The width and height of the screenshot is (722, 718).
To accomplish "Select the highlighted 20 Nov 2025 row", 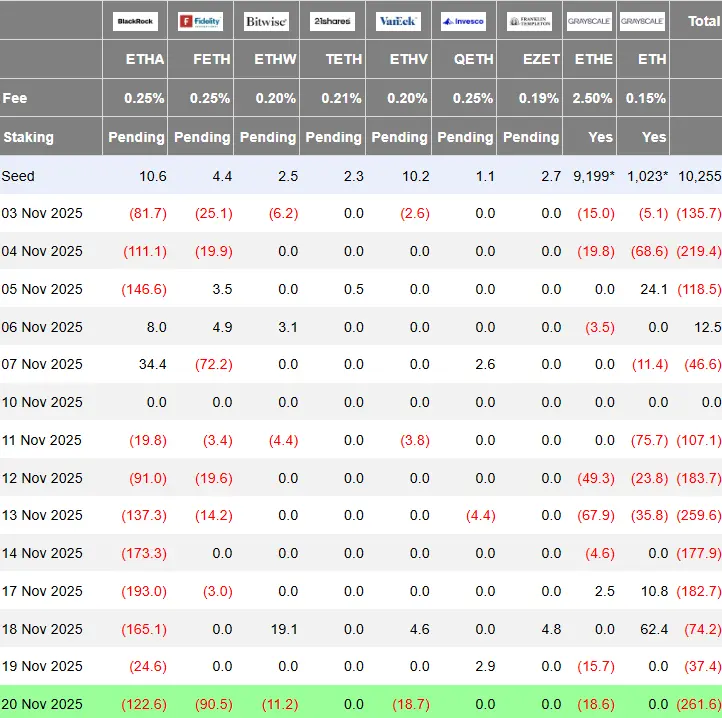I will [x=361, y=702].
